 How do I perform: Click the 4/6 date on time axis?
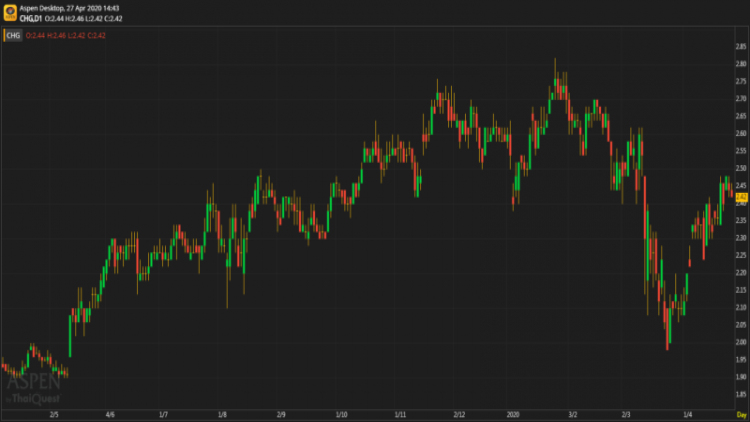pyautogui.click(x=110, y=413)
